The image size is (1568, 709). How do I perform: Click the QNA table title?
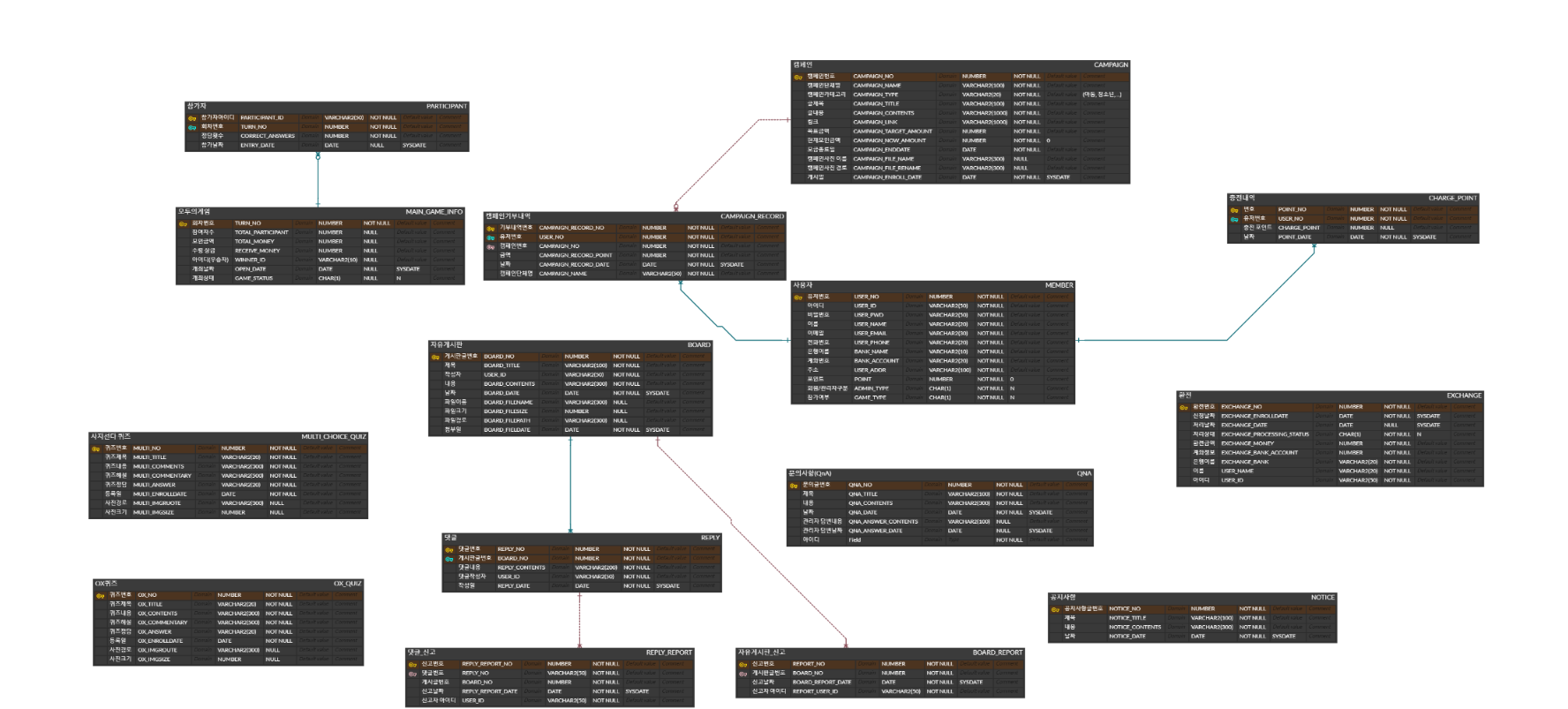tap(1084, 474)
